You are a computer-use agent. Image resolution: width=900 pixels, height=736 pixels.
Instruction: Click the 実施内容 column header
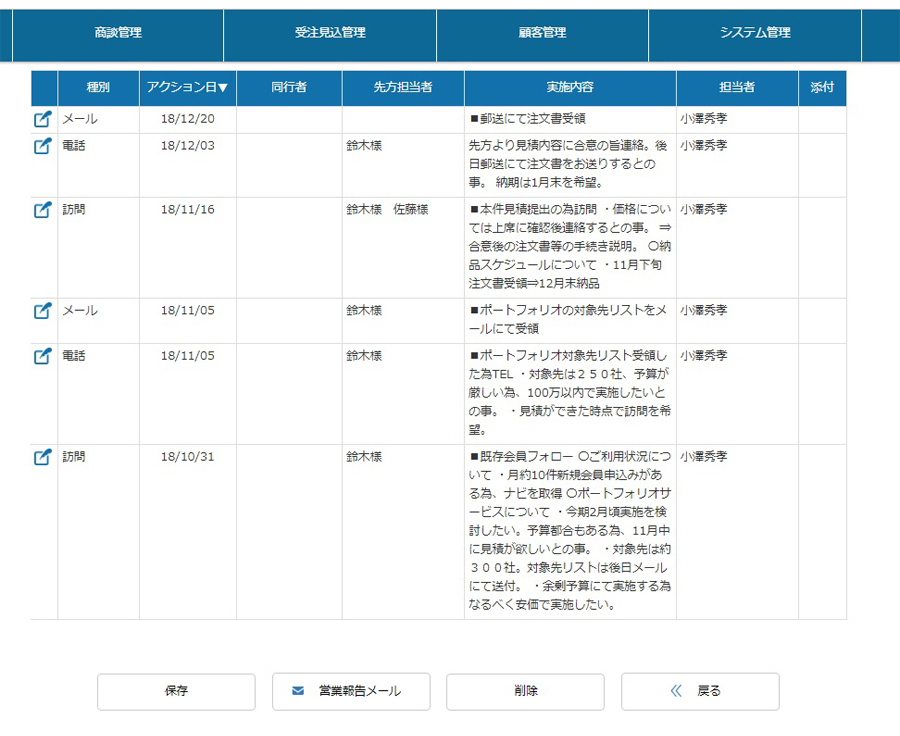tap(570, 88)
